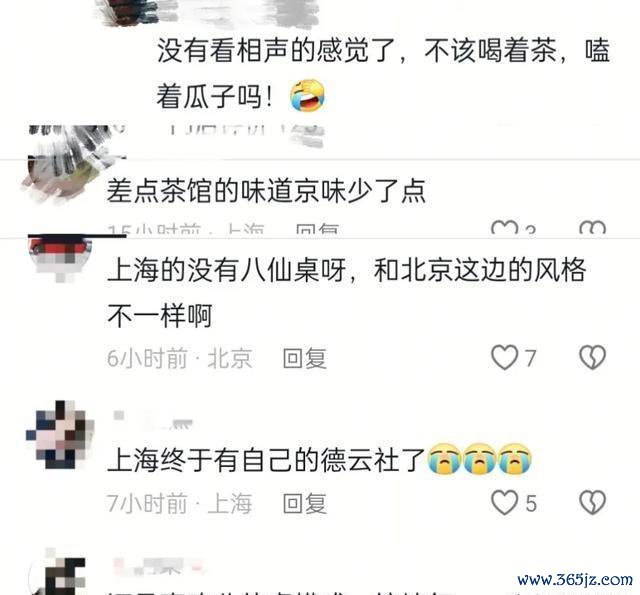This screenshot has width=640, height=595.
Task: Like the 德云社 comment with 5 likes
Action: pos(504,502)
